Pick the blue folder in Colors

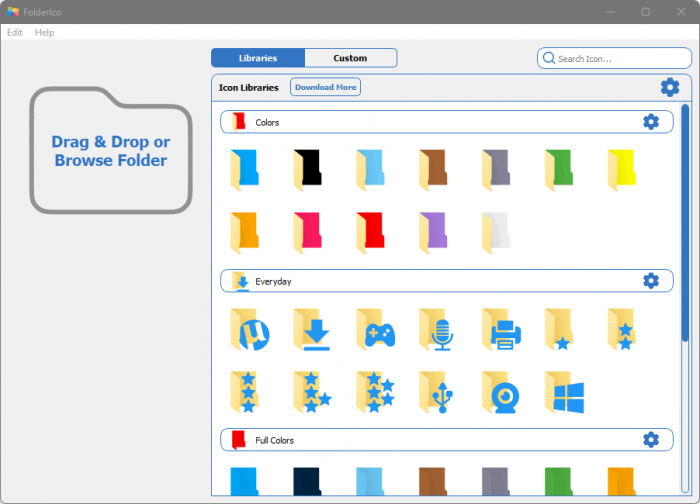245,170
